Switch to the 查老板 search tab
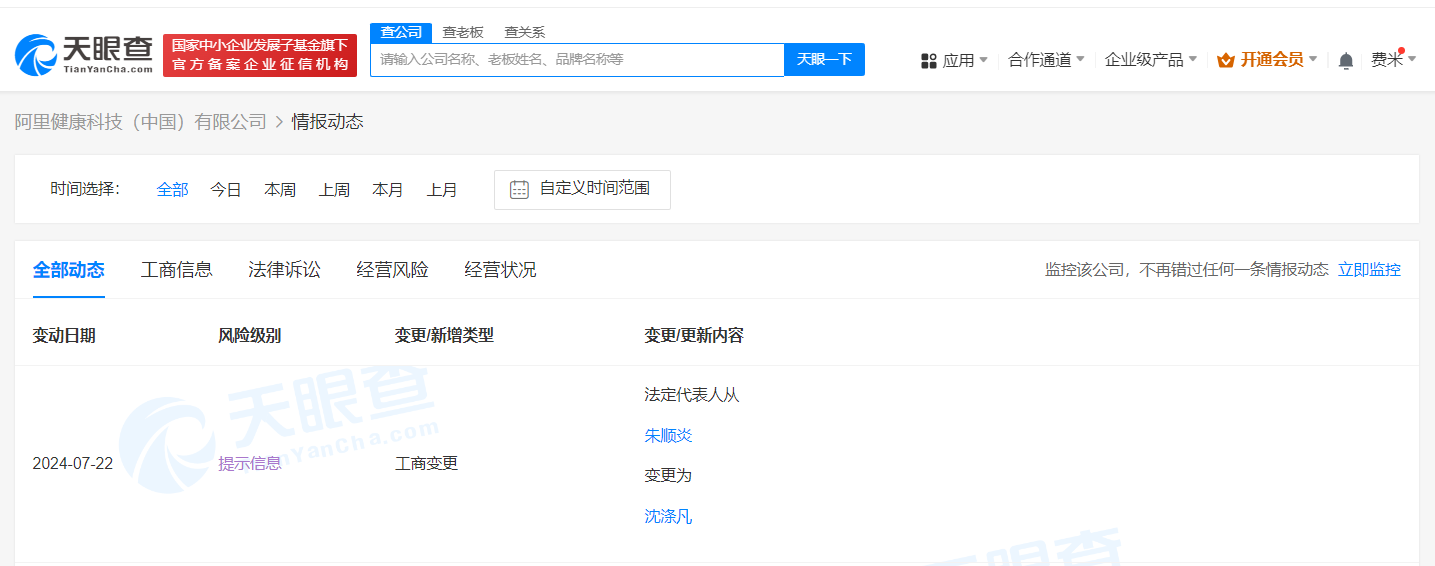 tap(463, 32)
